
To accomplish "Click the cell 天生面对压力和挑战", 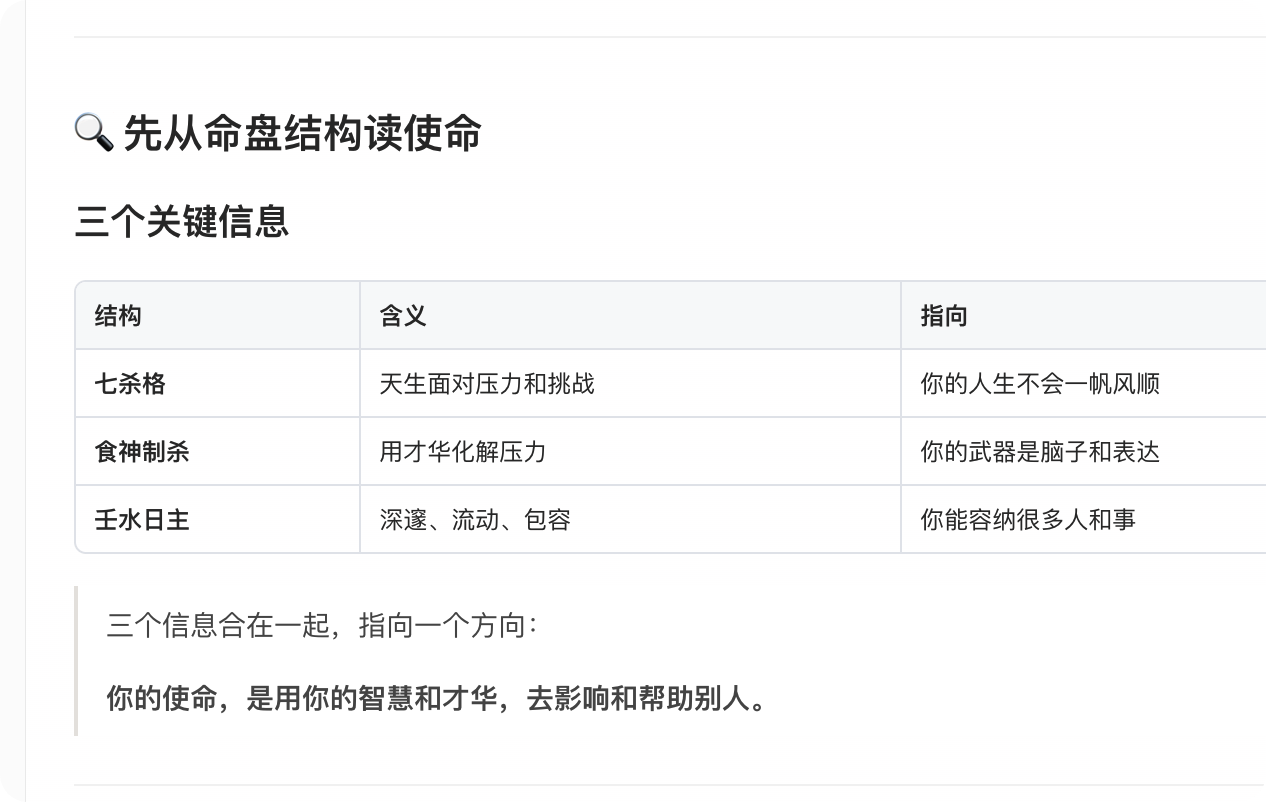I will [x=487, y=384].
